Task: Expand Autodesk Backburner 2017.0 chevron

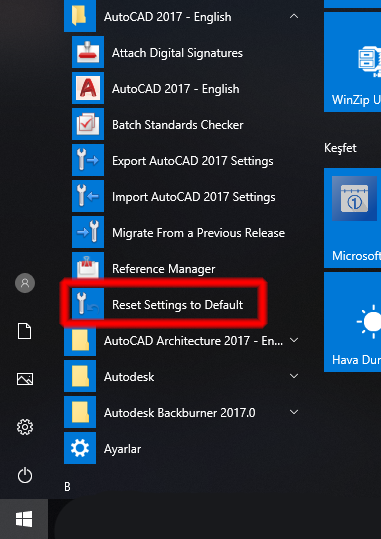Action: pyautogui.click(x=294, y=412)
